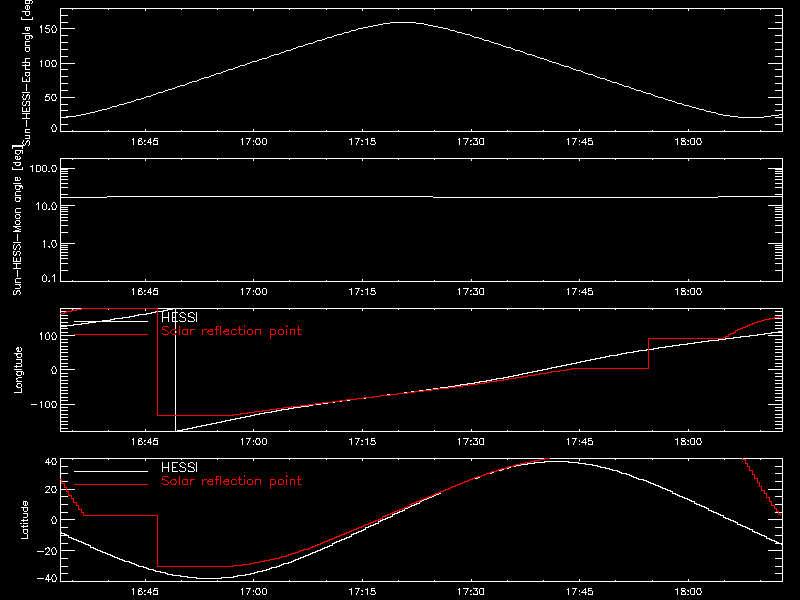Viewport: 800px width, 600px height.
Task: Click the HESSI legend label in Latitude plot
Action: (180, 467)
